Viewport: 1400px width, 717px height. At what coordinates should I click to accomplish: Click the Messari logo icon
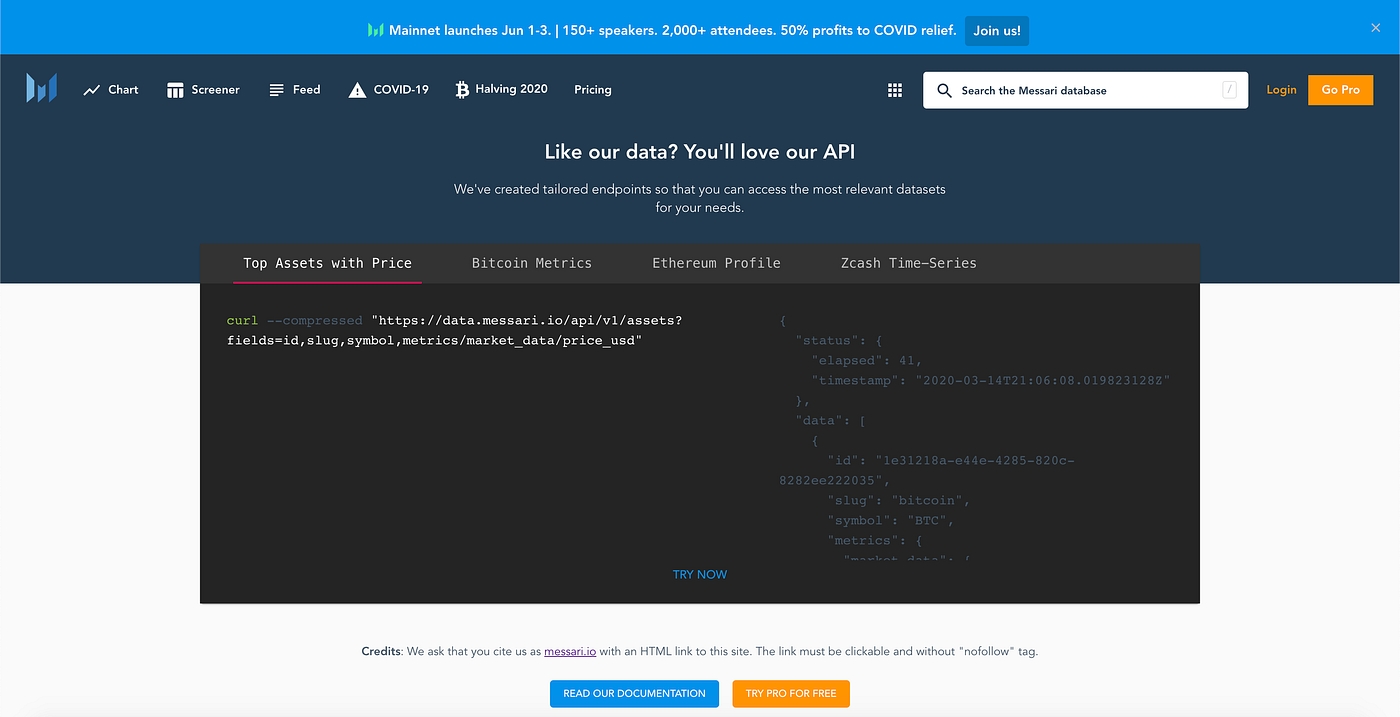42,89
